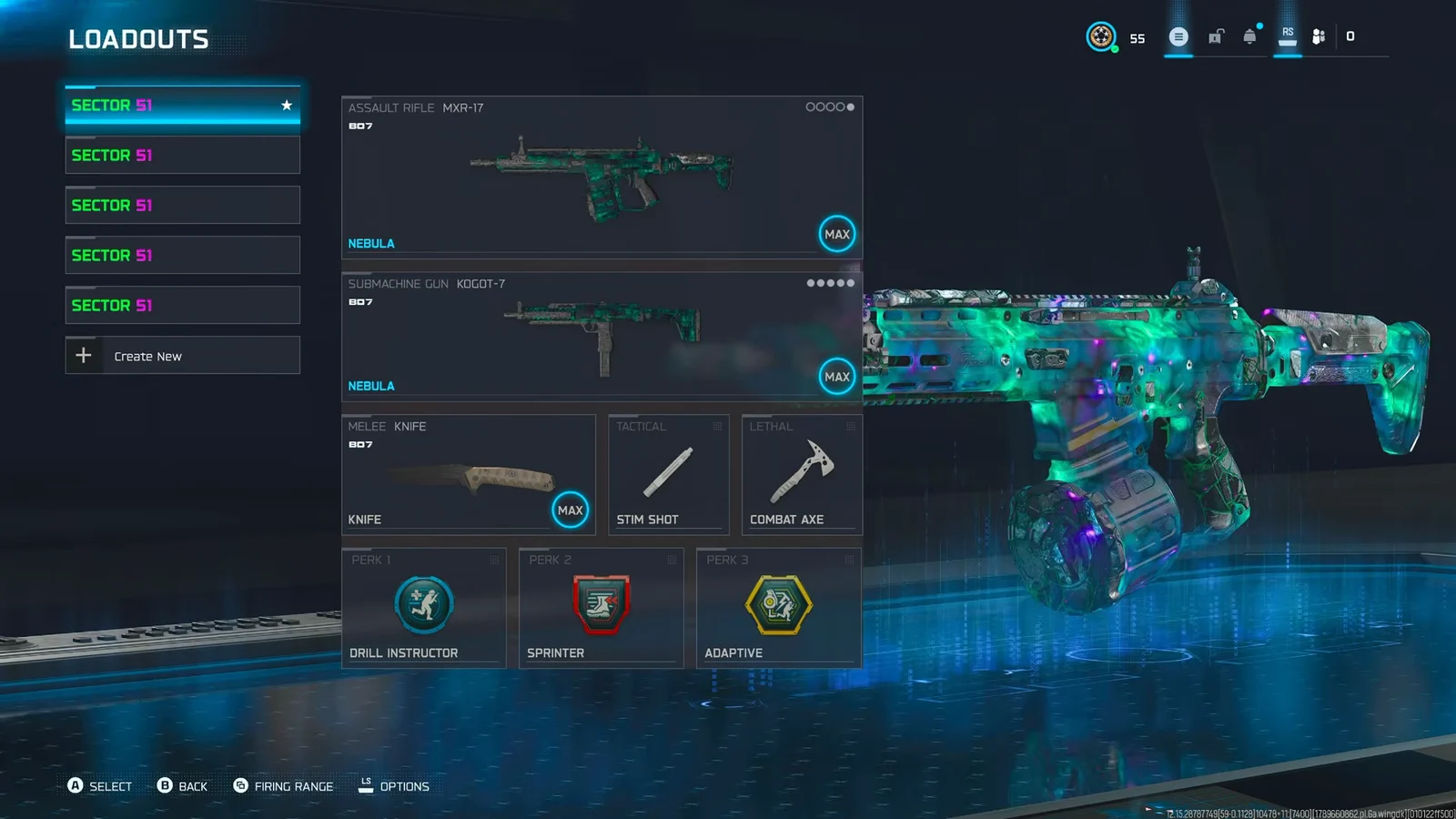This screenshot has height=819, width=1456.
Task: Select the fifth SECTOR 51 loadout
Action: [x=183, y=306]
